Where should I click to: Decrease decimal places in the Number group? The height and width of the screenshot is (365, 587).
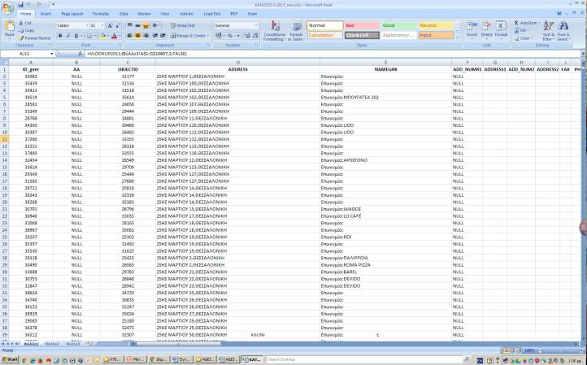255,36
